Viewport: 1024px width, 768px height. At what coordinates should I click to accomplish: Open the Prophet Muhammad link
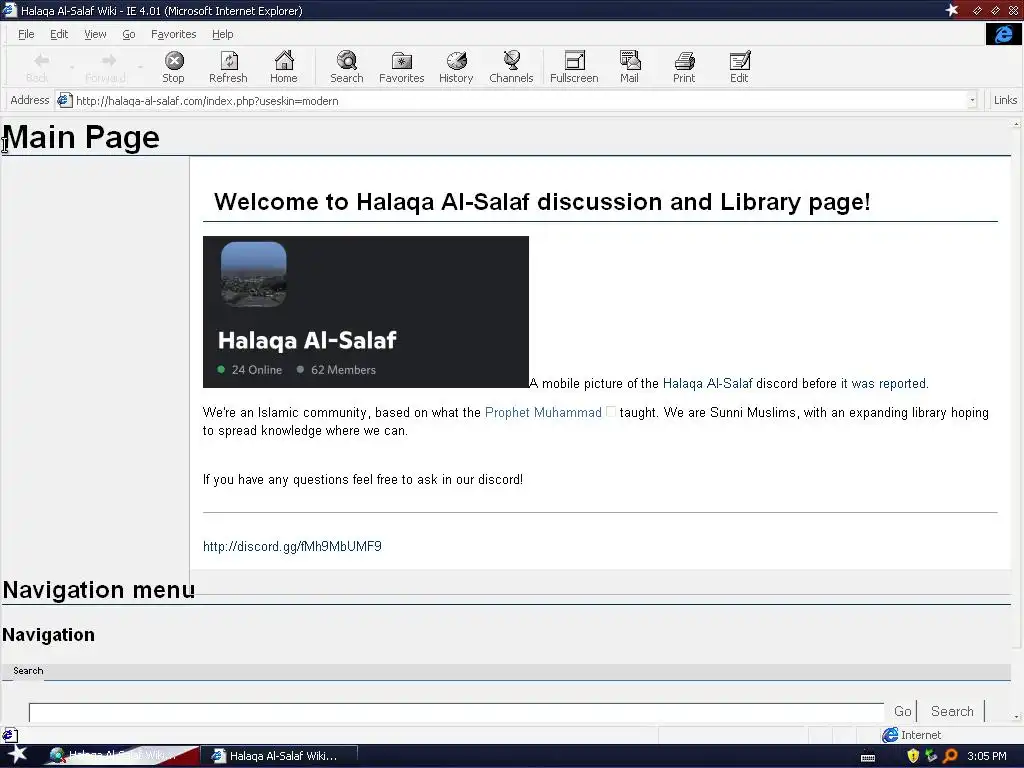543,413
